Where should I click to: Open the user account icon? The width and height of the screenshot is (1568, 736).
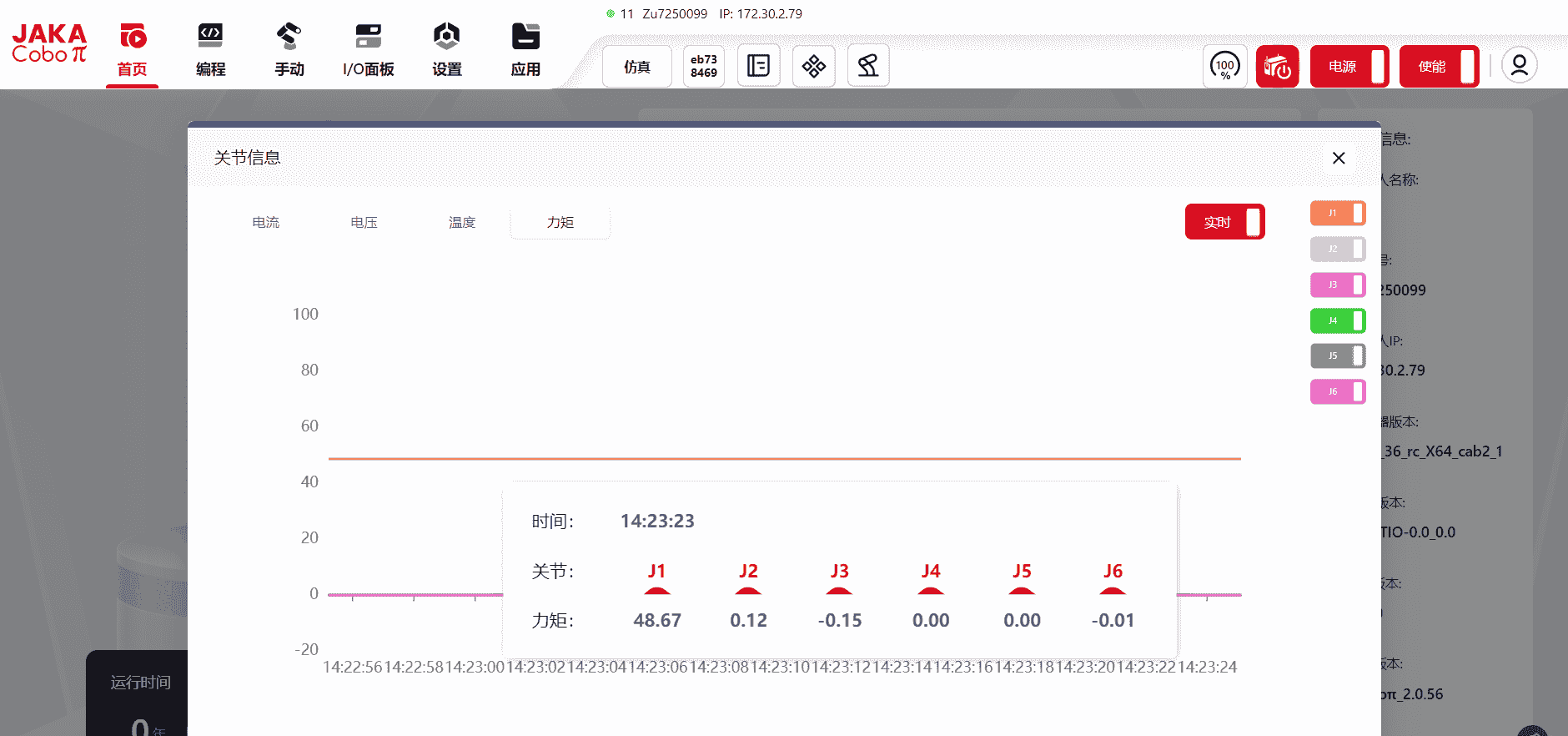pos(1519,66)
